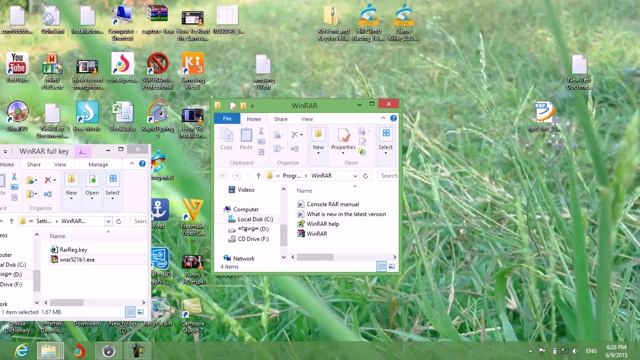Click the volume icon in system tray
The height and width of the screenshot is (360, 640).
coord(574,351)
